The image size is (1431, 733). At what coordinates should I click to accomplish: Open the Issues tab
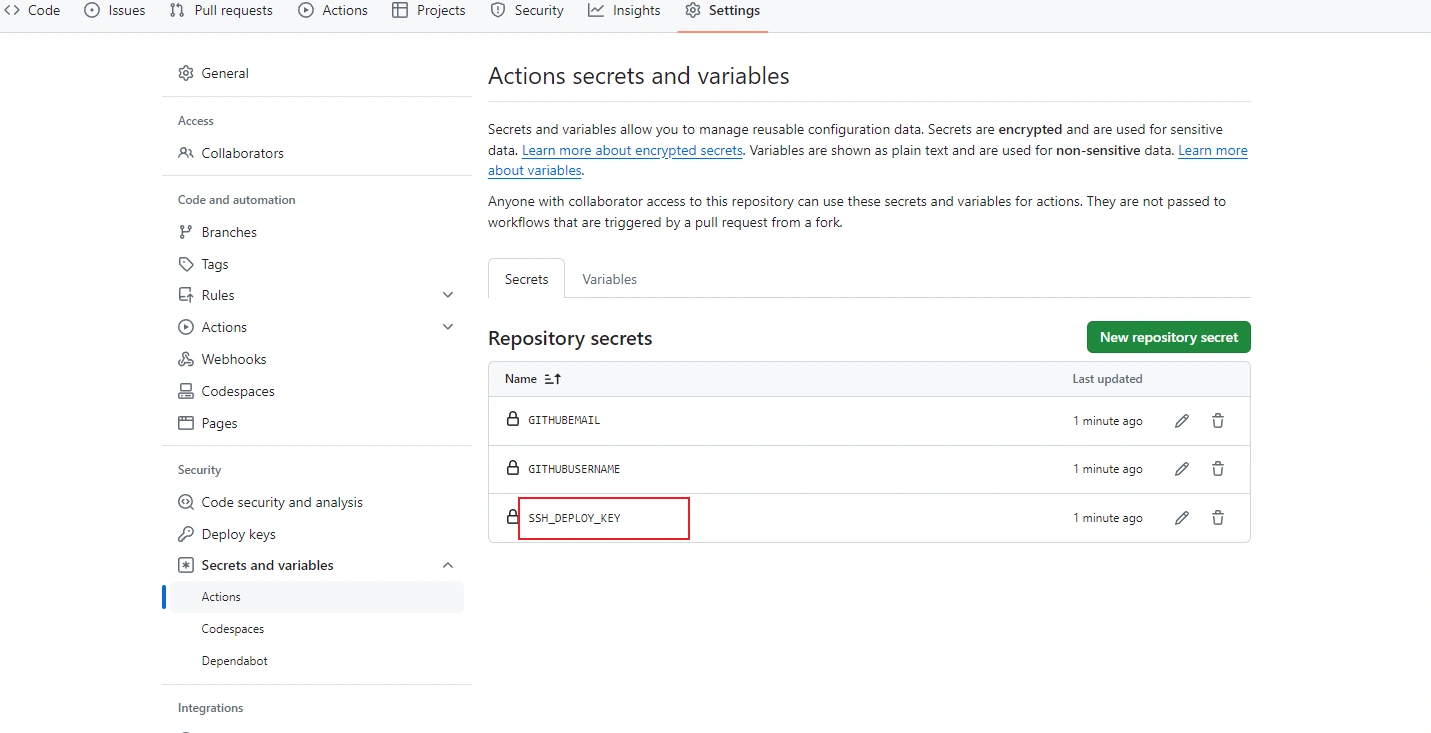point(115,10)
